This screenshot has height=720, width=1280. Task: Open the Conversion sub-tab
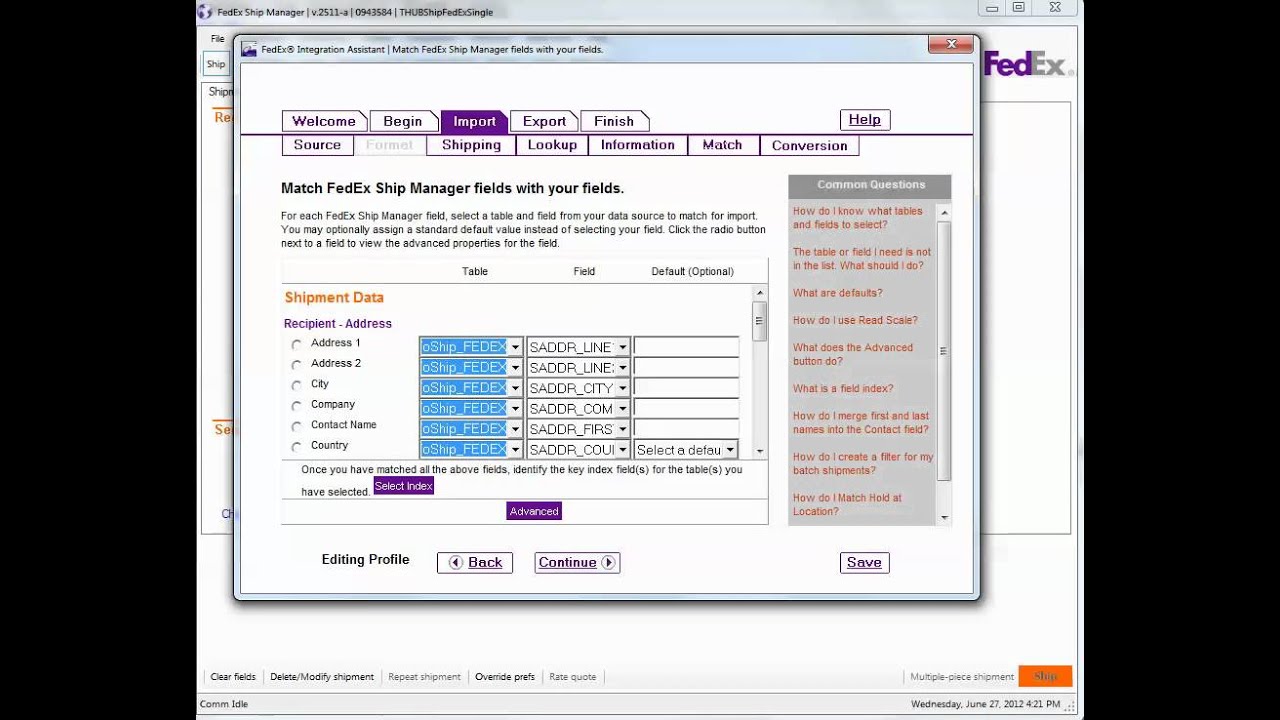809,146
